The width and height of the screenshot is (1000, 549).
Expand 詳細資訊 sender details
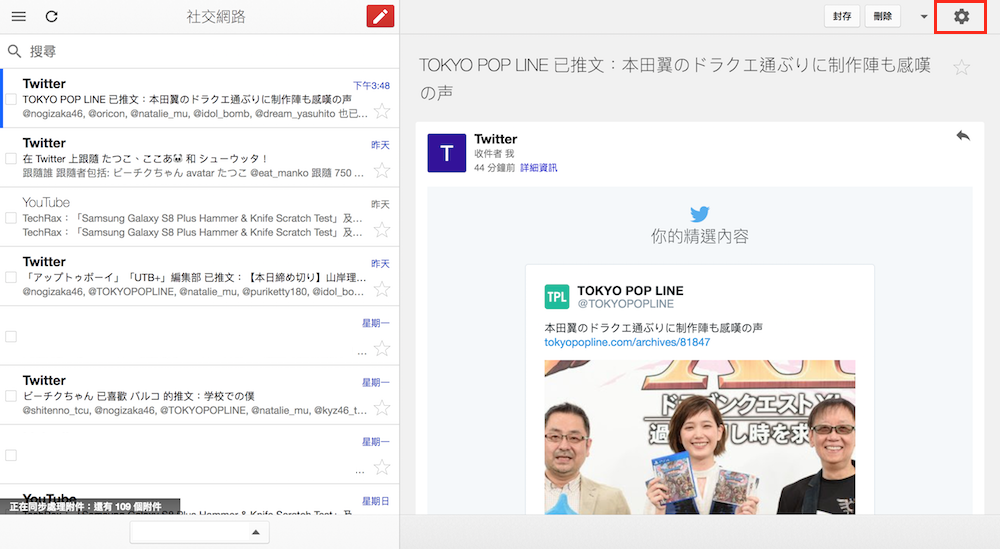538,168
